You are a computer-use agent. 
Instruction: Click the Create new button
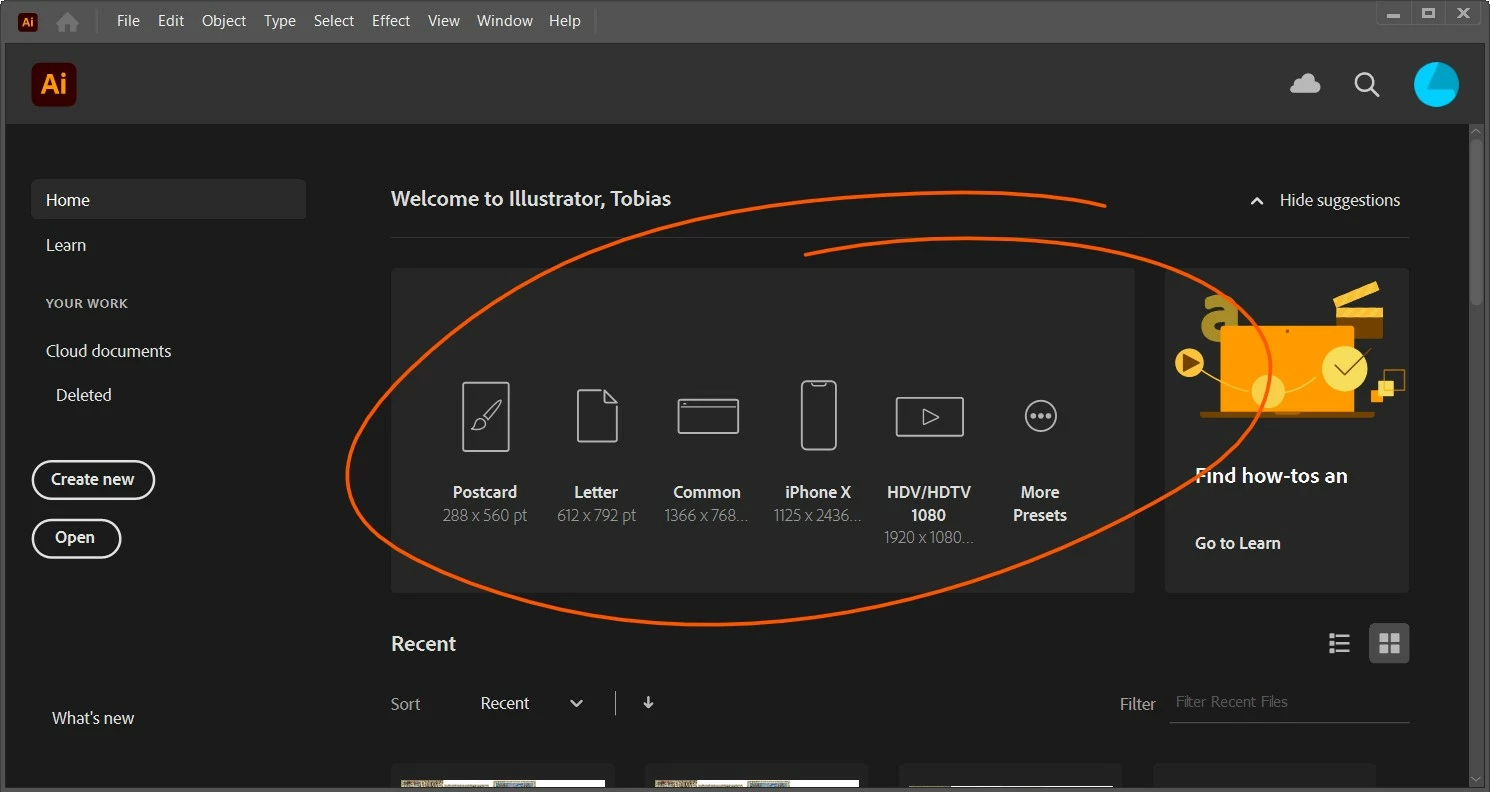(x=93, y=479)
